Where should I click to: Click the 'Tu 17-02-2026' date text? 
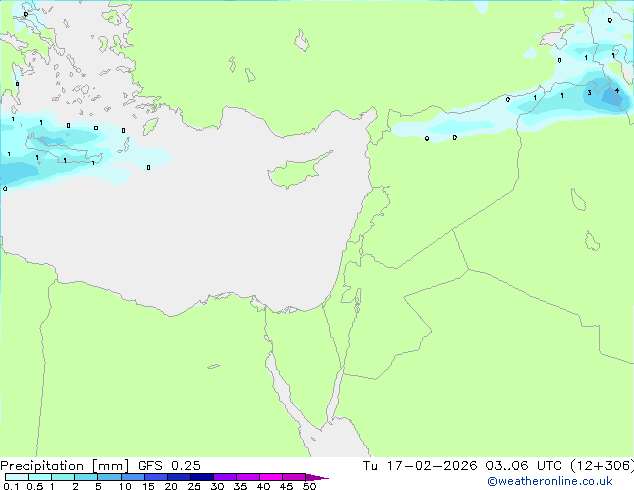(x=420, y=466)
